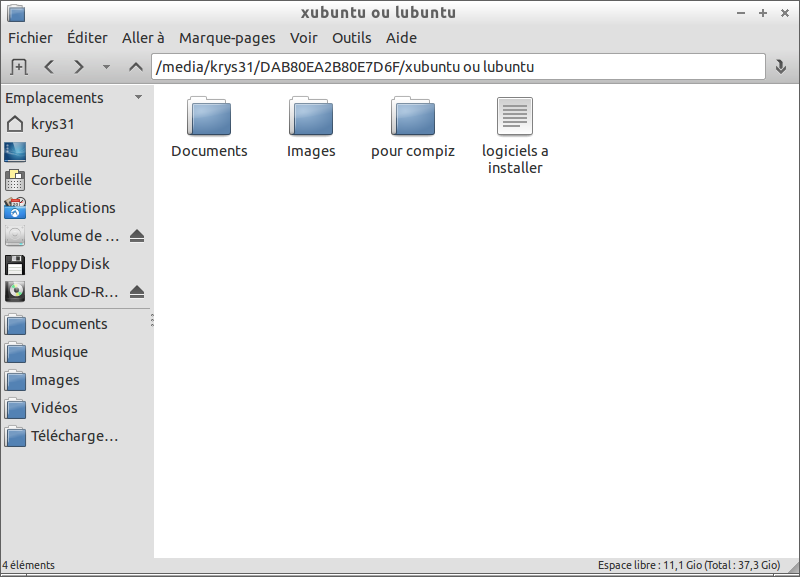The height and width of the screenshot is (577, 800).
Task: Open the Outils menu
Action: [x=352, y=38]
